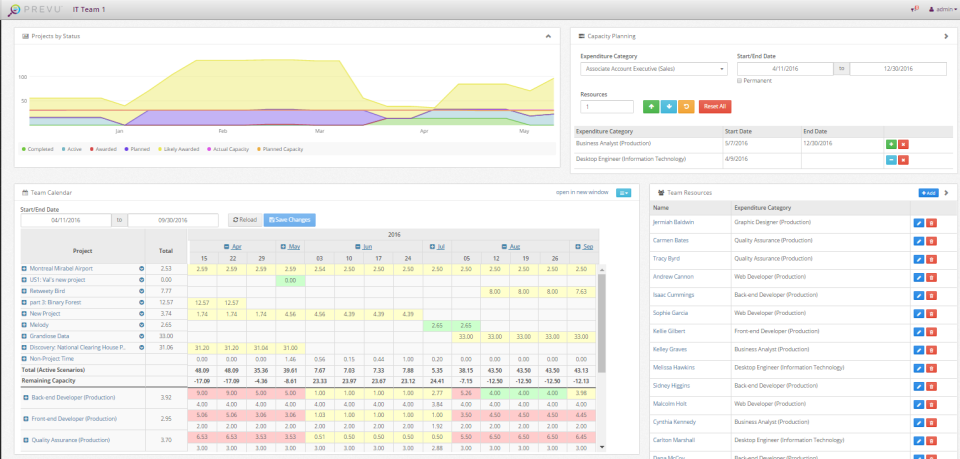960x459 pixels.
Task: Expand Quality Assurance (Production) row
Action: [x=26, y=440]
